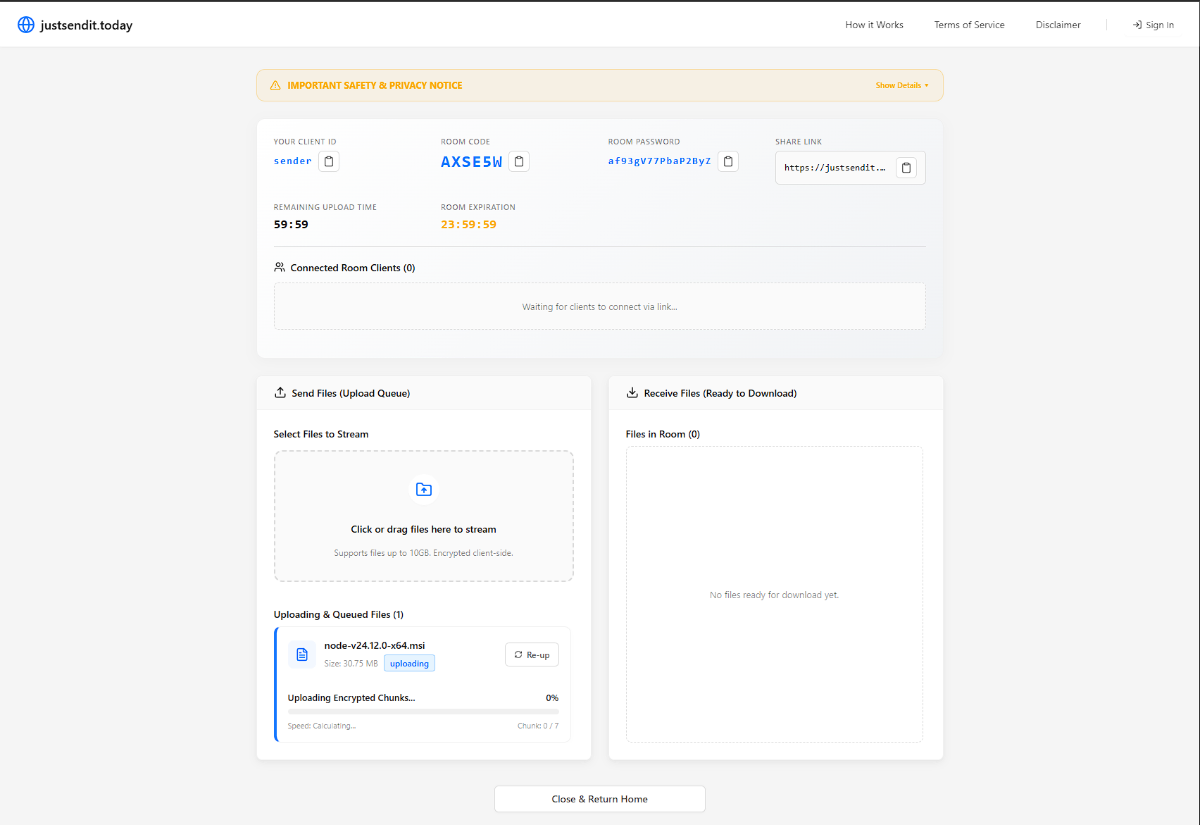Copy the room password via clipboard icon
The height and width of the screenshot is (825, 1200).
(728, 161)
